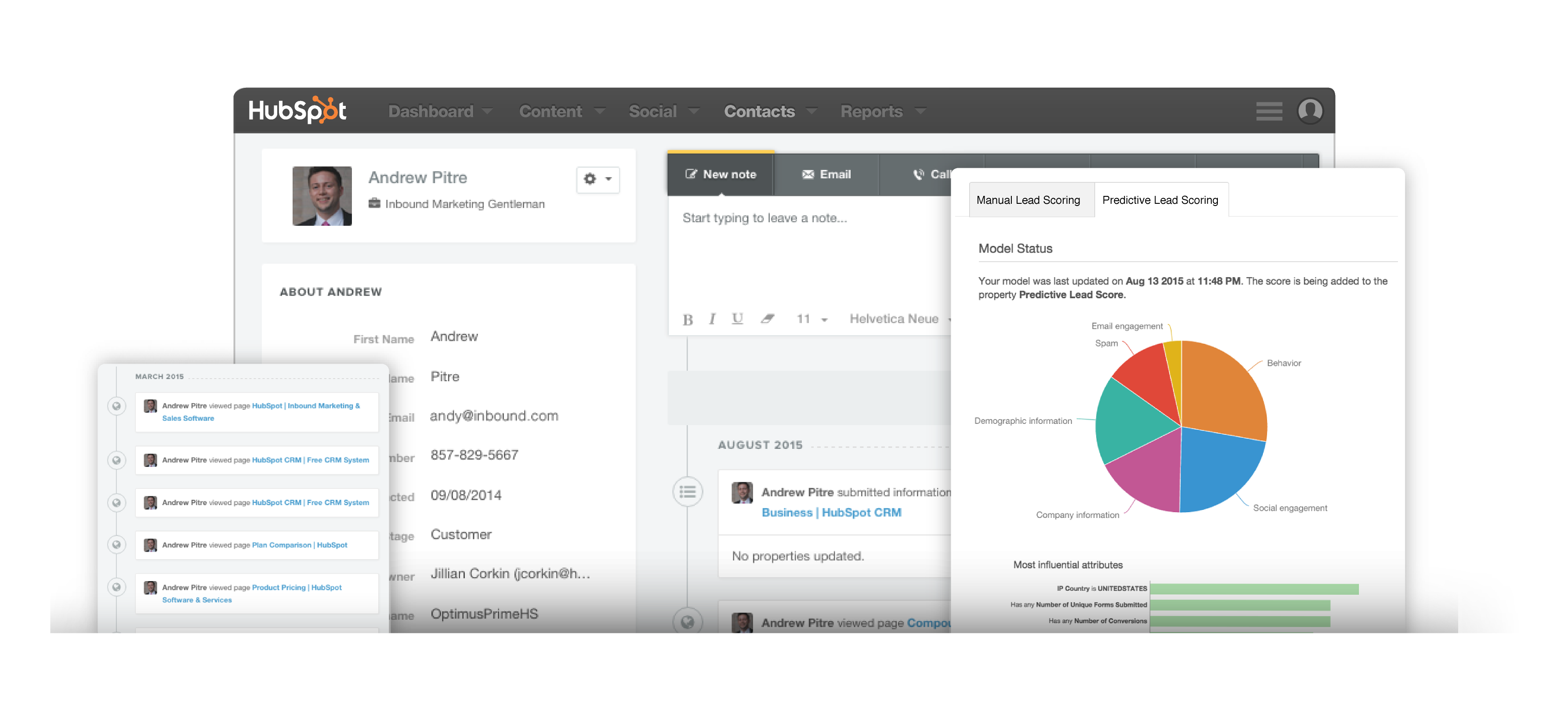Screen dimensions: 1568x719
Task: Open the Dashboard menu dropdown
Action: [x=439, y=111]
